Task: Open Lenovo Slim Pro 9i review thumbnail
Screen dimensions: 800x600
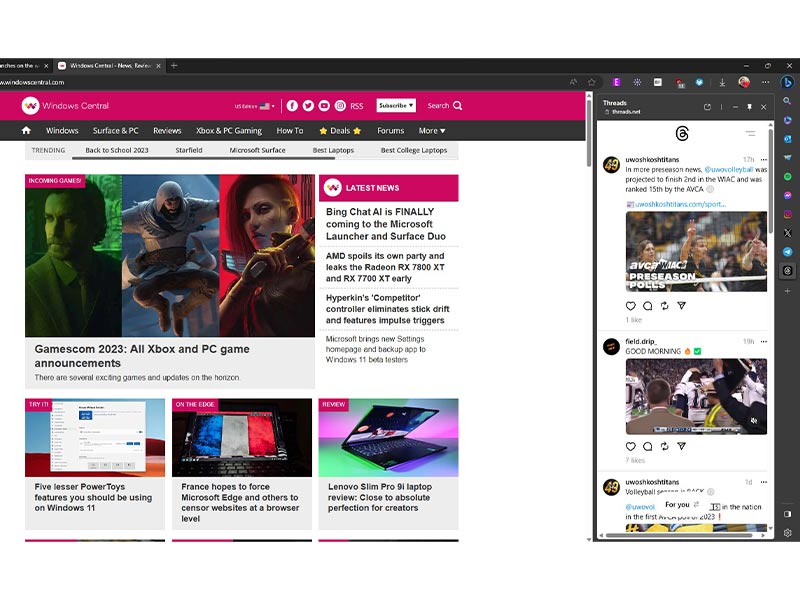Action: coord(388,438)
